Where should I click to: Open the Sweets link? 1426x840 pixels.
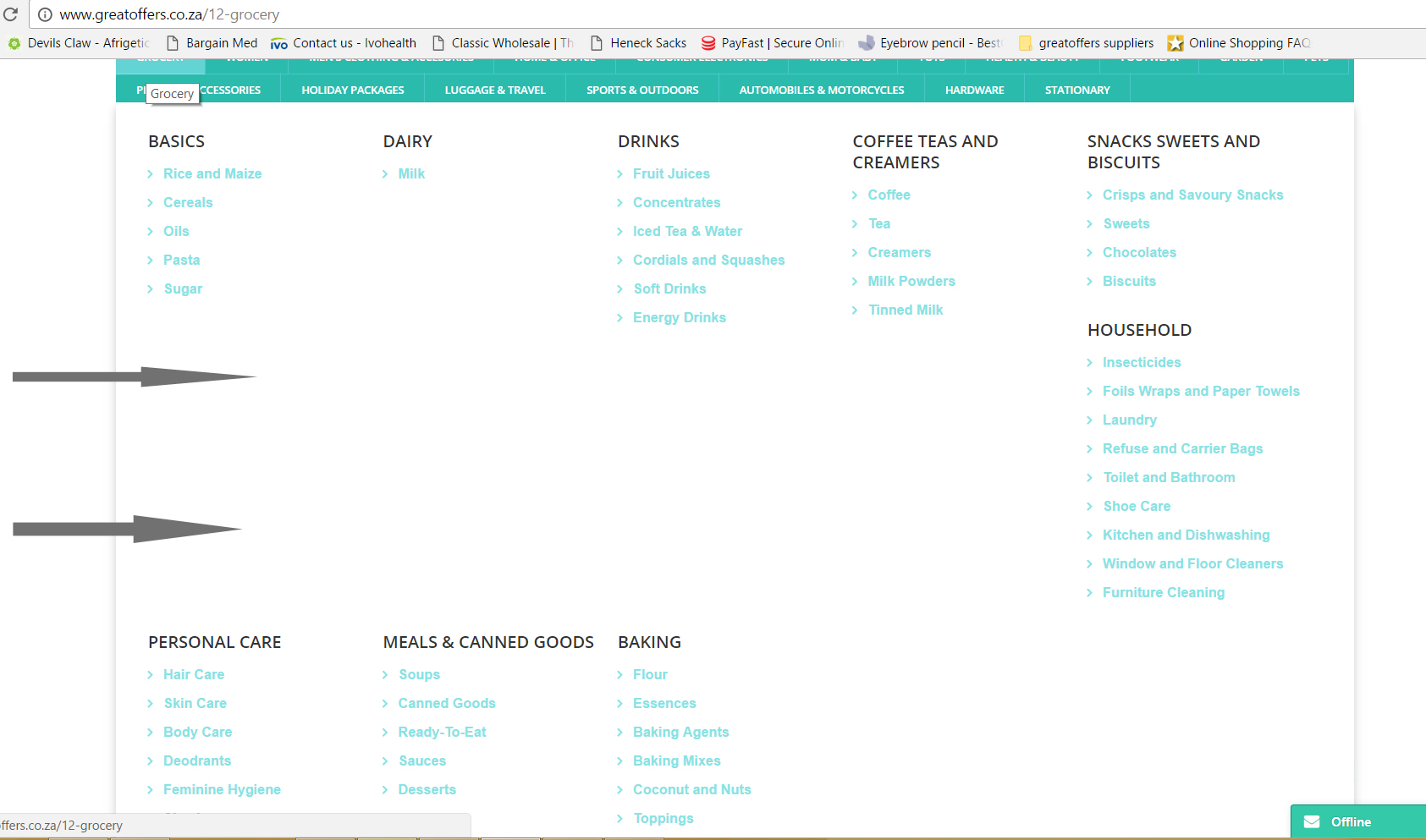click(x=1126, y=223)
